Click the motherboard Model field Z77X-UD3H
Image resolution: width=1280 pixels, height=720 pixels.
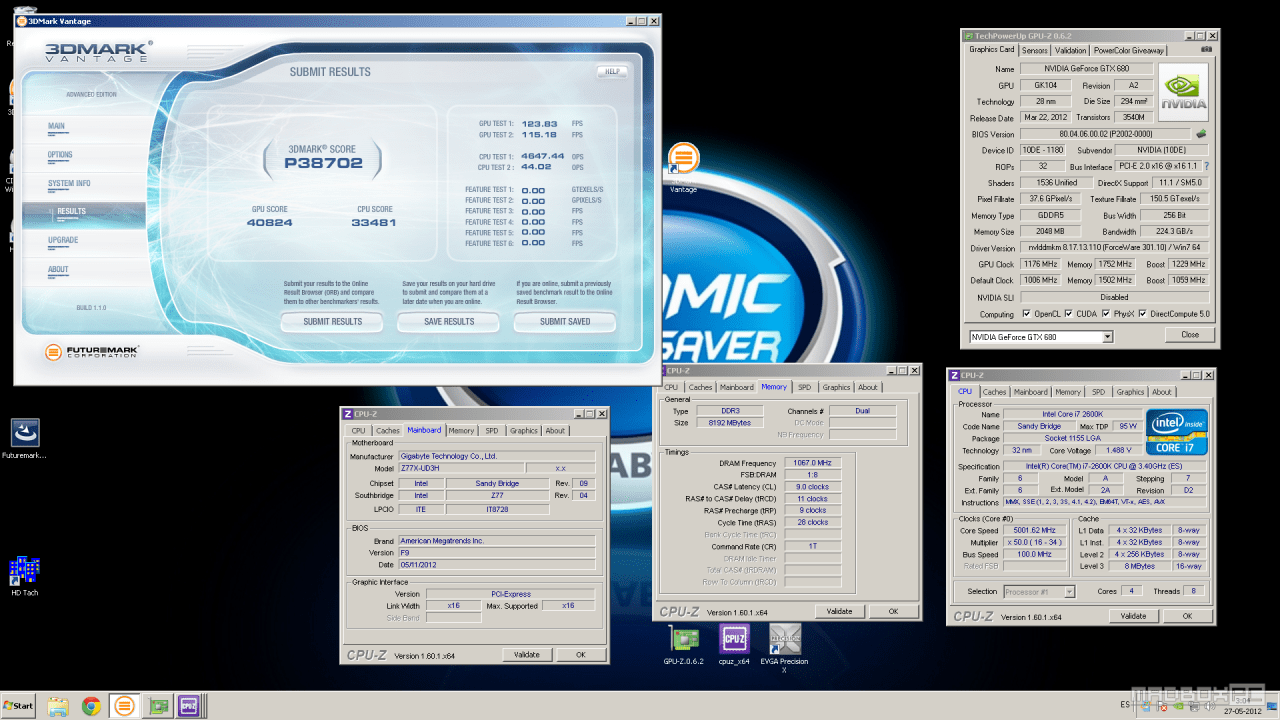click(461, 468)
